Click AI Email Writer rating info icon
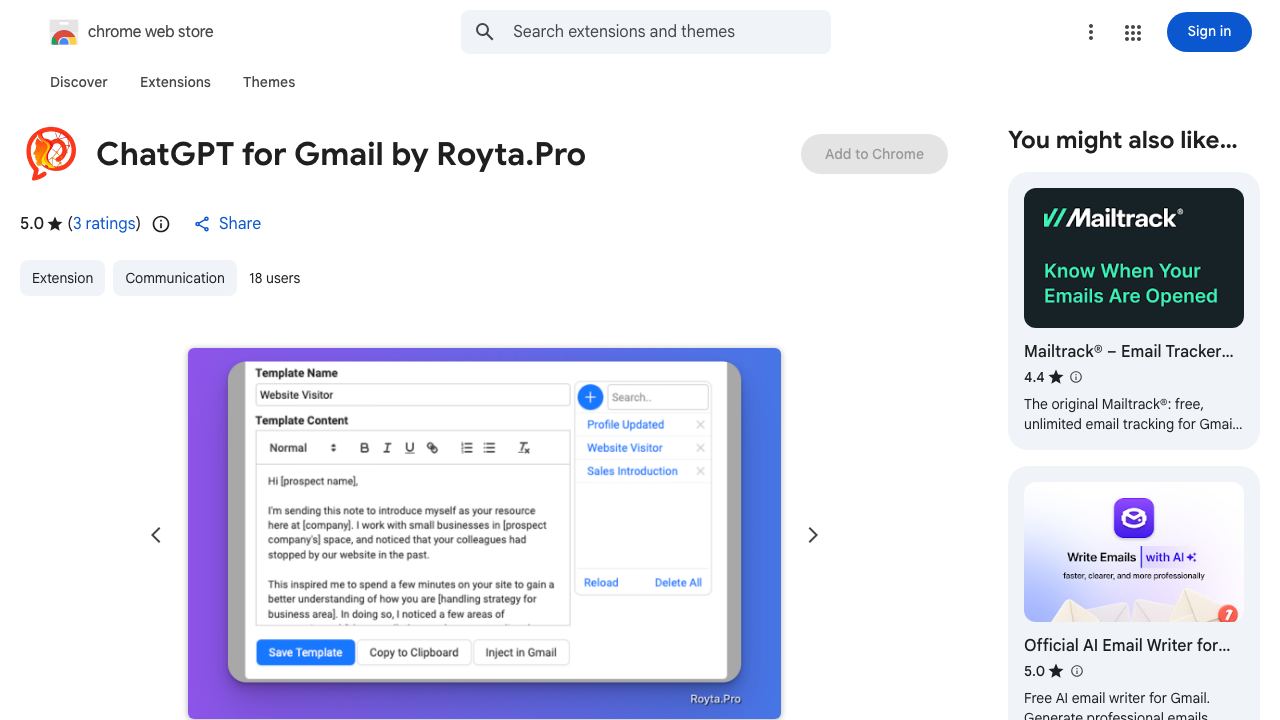The height and width of the screenshot is (720, 1280). coord(1076,671)
